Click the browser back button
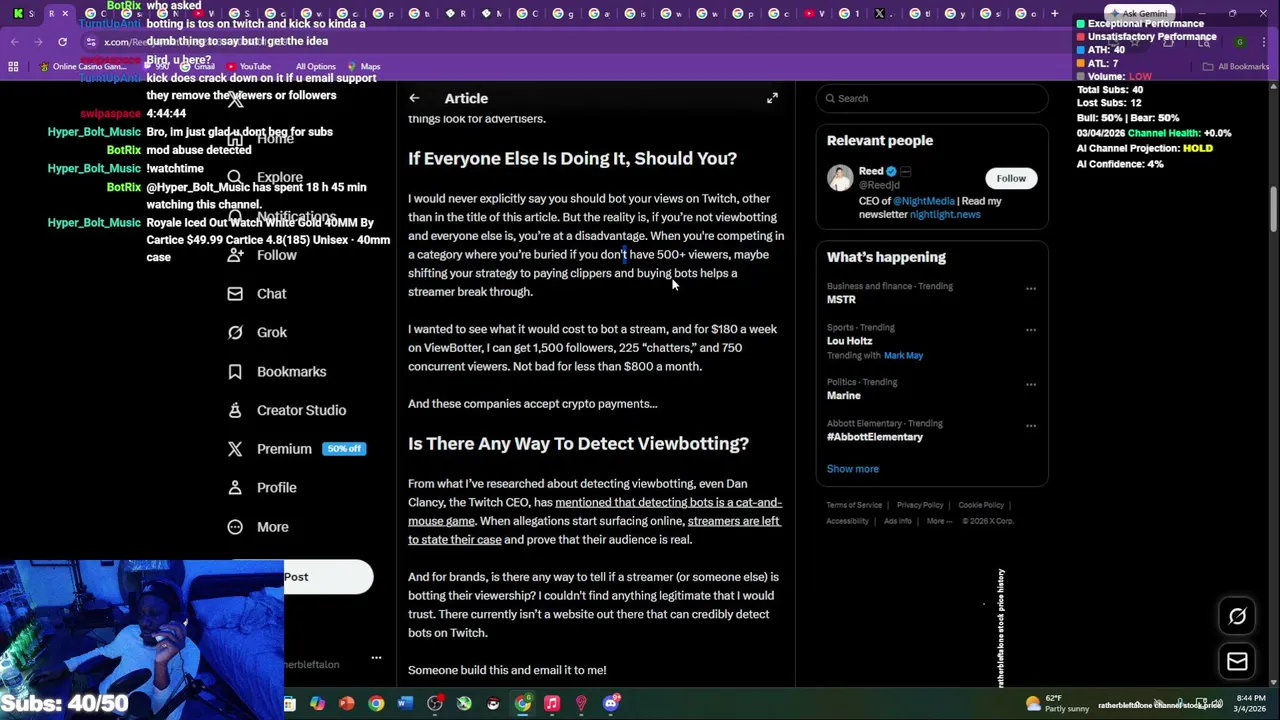Viewport: 1280px width, 720px height. click(x=14, y=41)
